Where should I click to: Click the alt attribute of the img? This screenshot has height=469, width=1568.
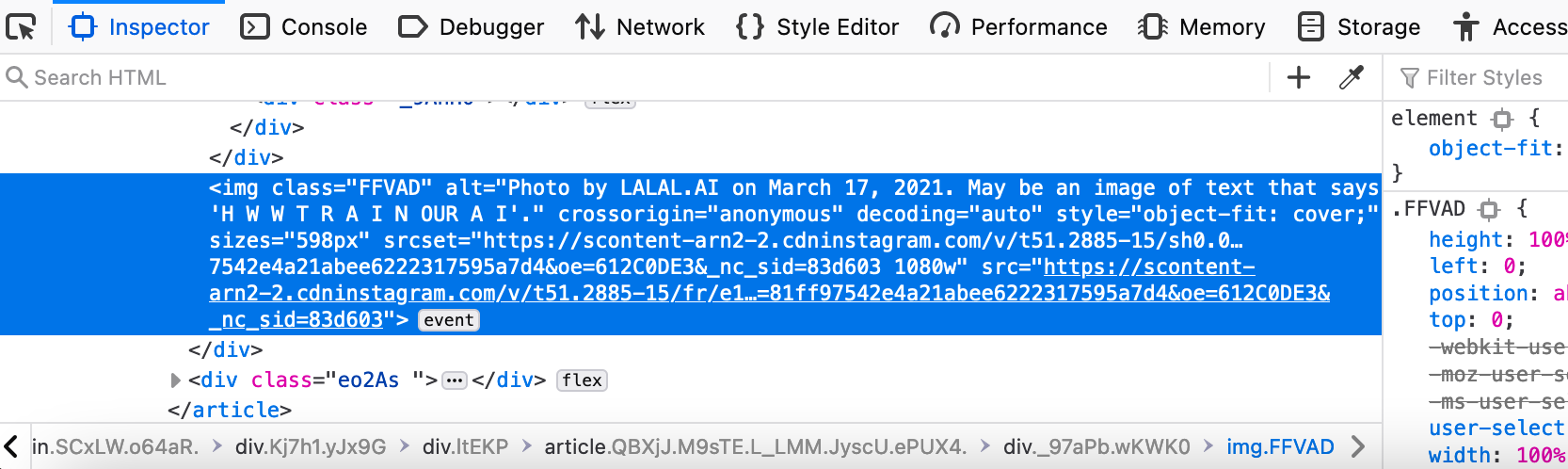coord(794,201)
